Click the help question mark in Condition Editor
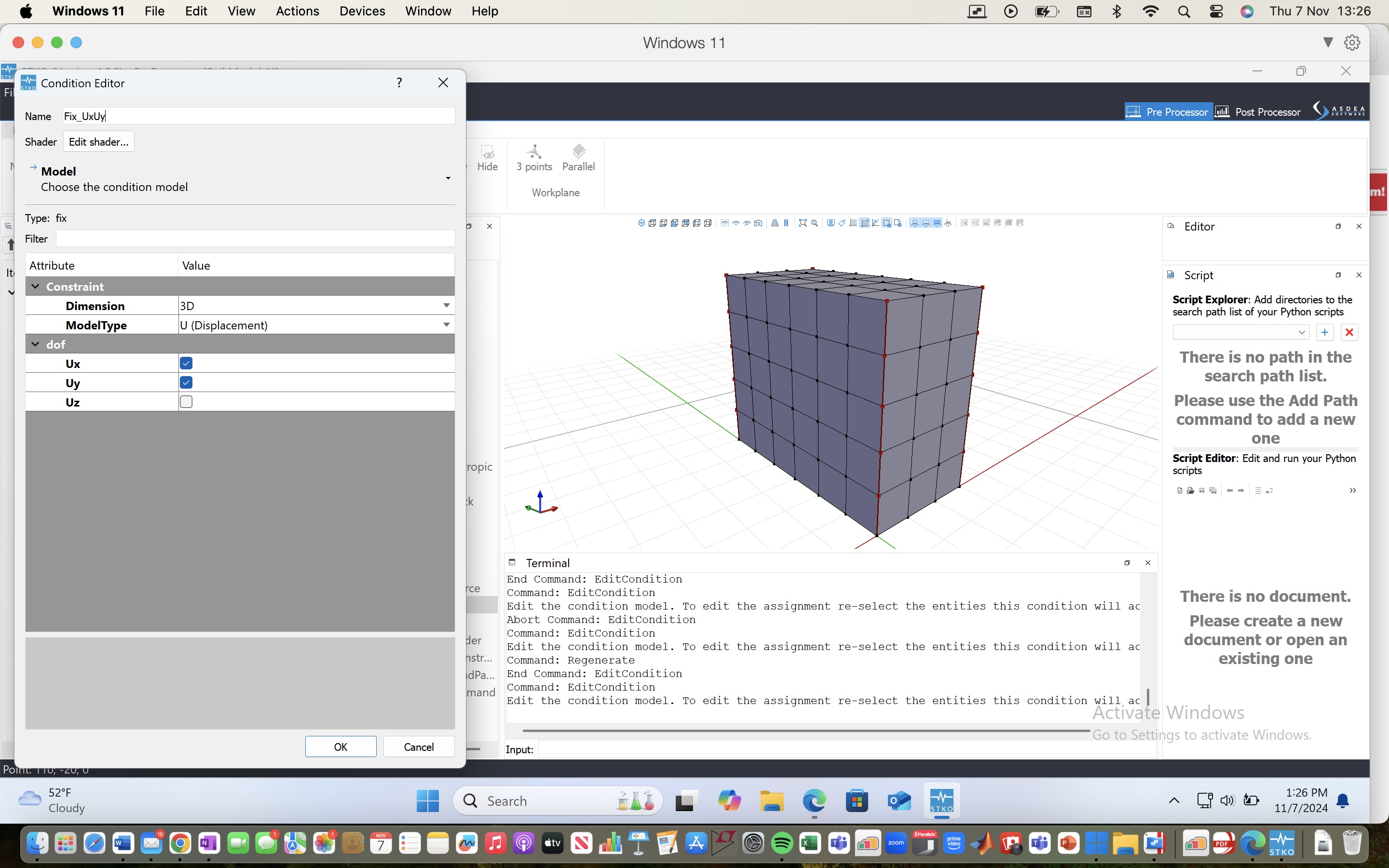 (x=399, y=82)
